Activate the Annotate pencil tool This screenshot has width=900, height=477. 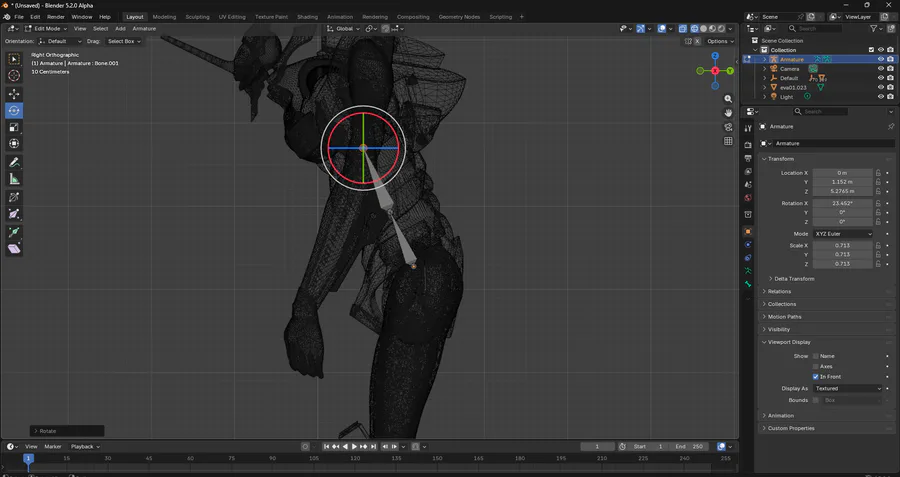14,162
